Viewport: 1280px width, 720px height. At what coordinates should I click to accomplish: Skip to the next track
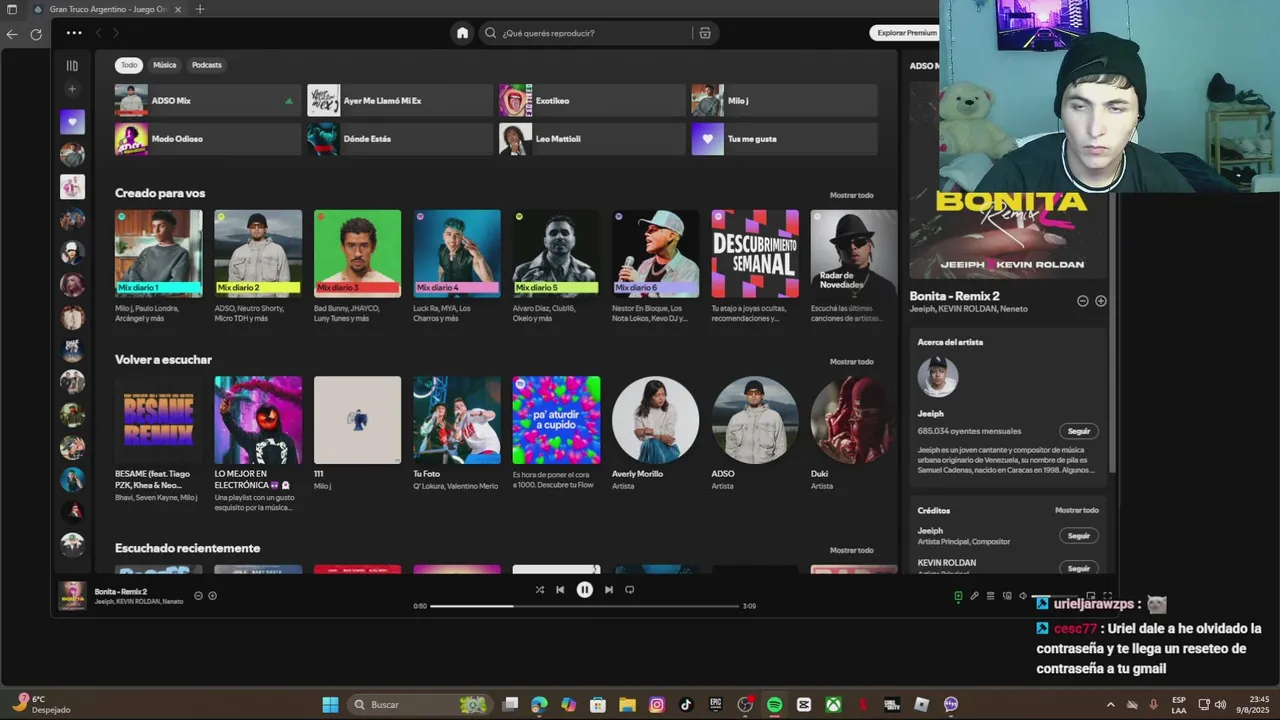click(609, 590)
